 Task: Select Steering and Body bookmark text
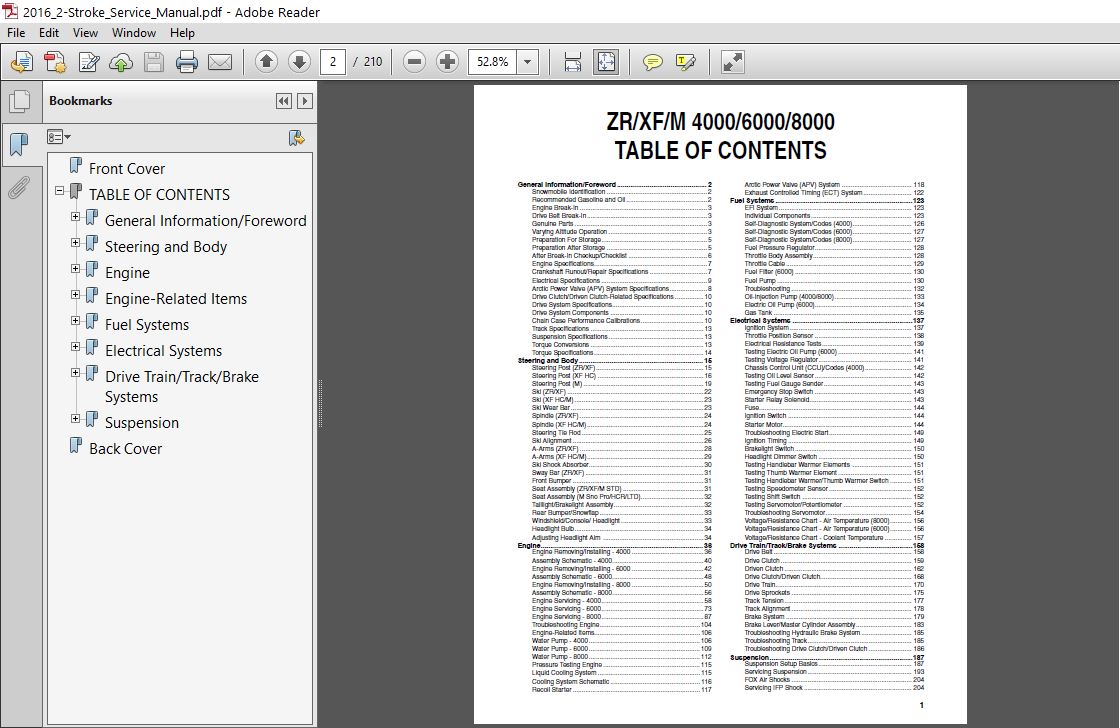(x=166, y=246)
